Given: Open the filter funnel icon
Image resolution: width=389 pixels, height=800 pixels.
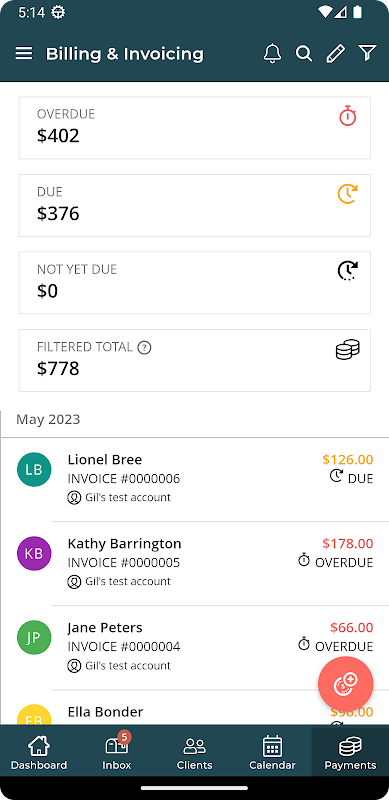Looking at the screenshot, I should click(367, 53).
